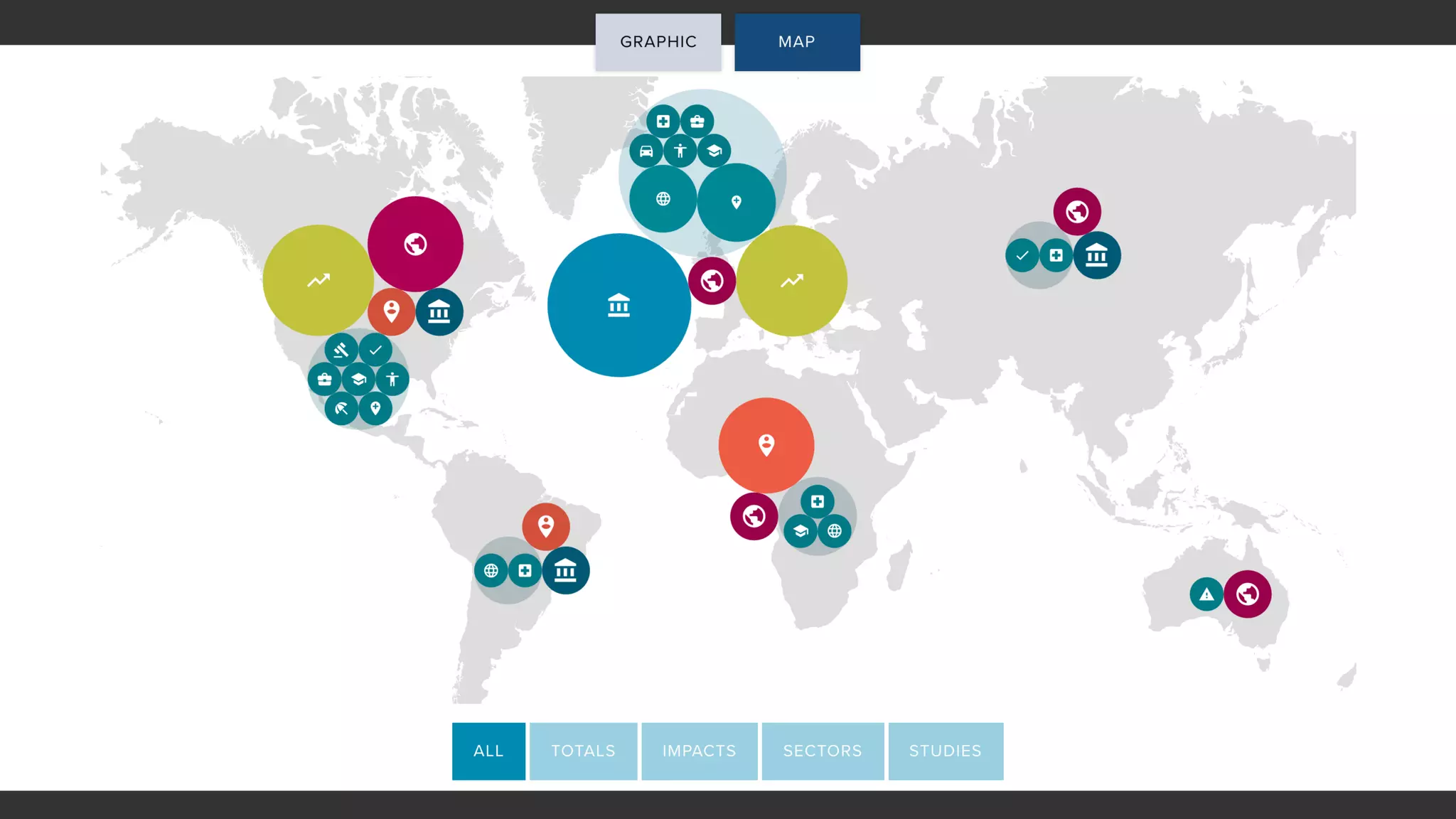Click the magenta globe over Australia
This screenshot has width=1456, height=819.
tap(1247, 594)
